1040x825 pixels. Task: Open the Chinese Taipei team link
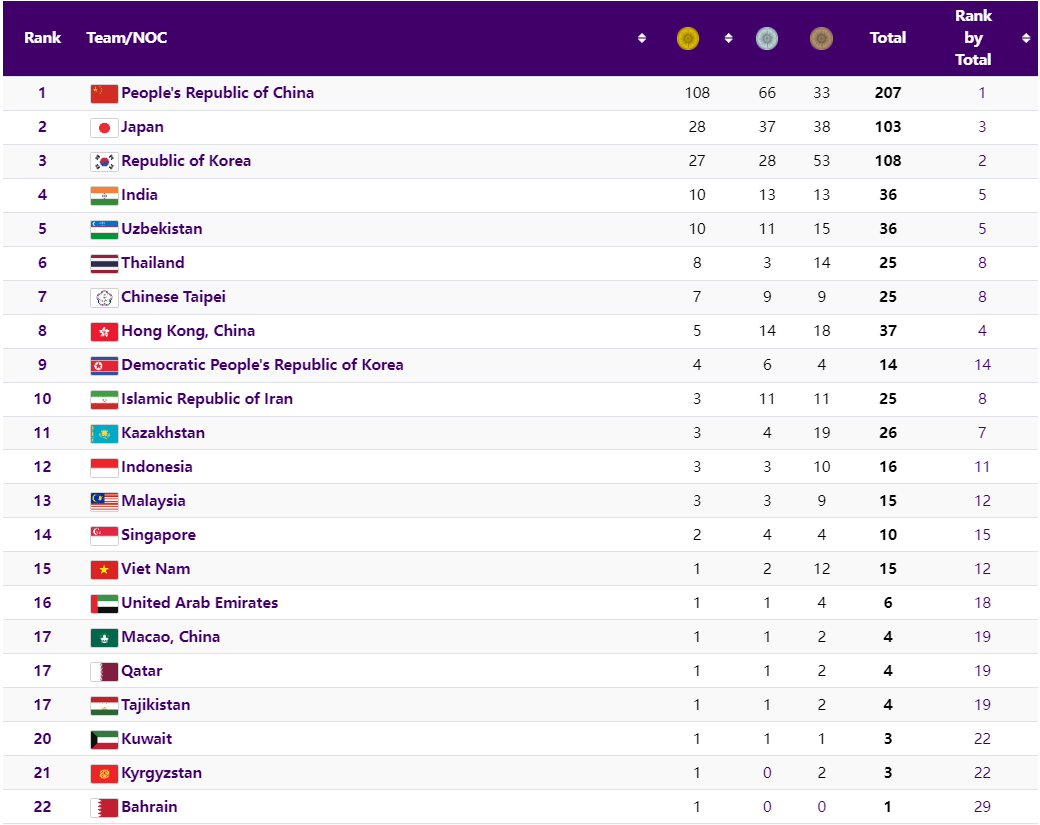point(173,297)
